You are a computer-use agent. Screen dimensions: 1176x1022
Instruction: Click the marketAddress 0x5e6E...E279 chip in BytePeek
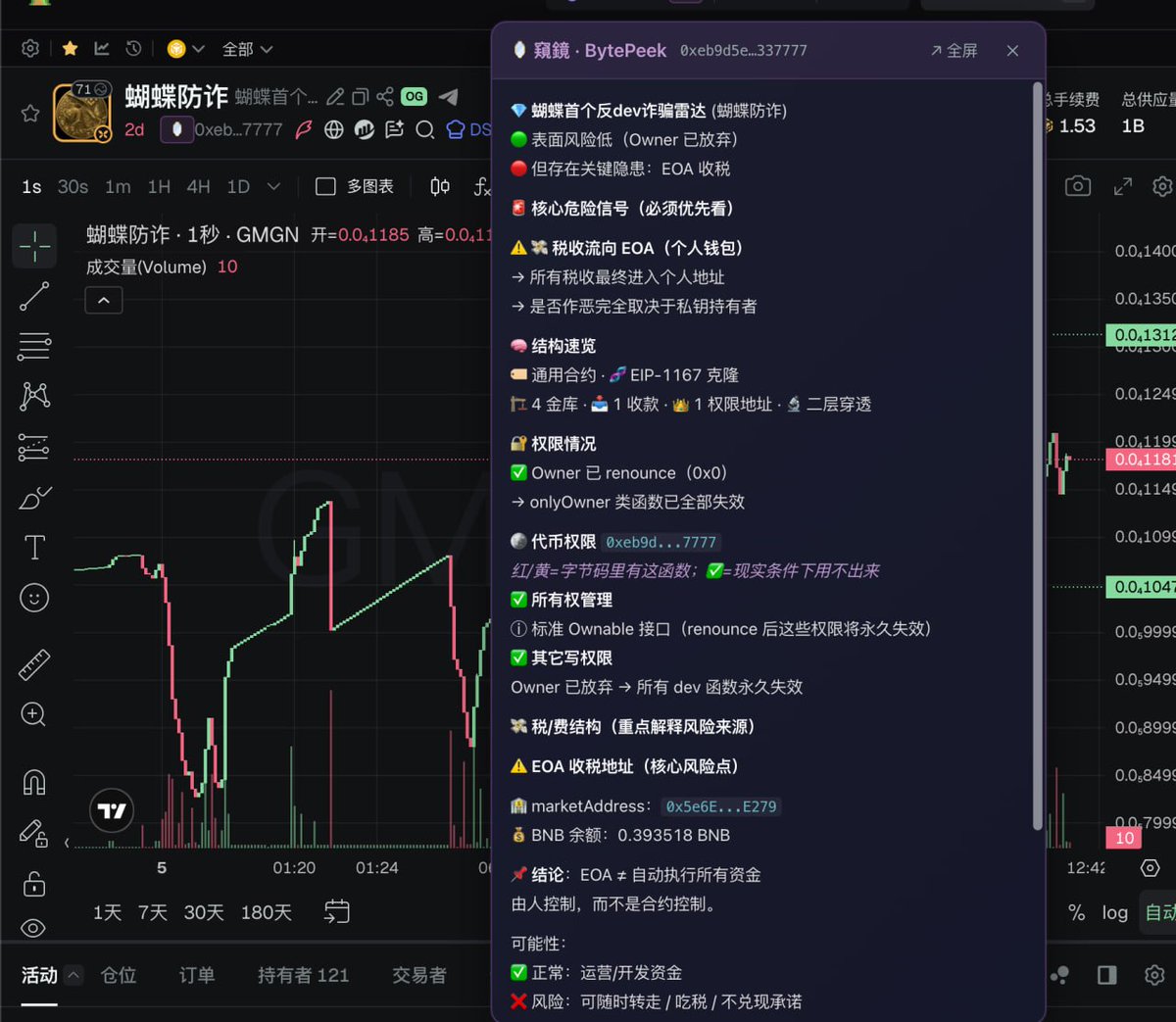[x=720, y=806]
